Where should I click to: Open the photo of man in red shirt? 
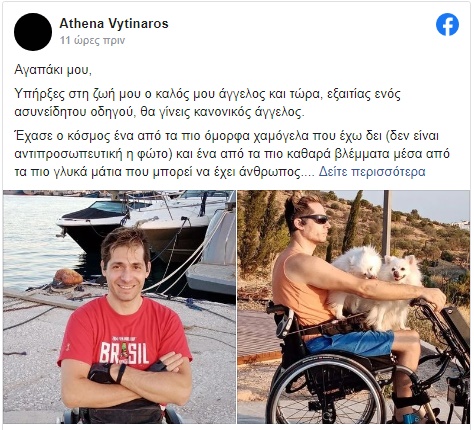point(119,307)
